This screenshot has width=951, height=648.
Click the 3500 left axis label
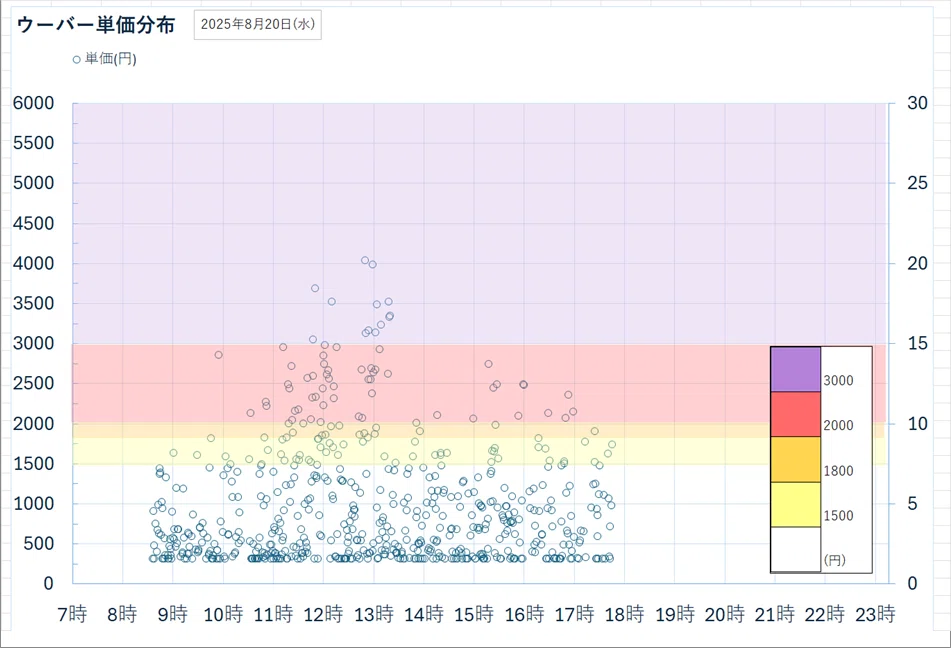tap(33, 303)
